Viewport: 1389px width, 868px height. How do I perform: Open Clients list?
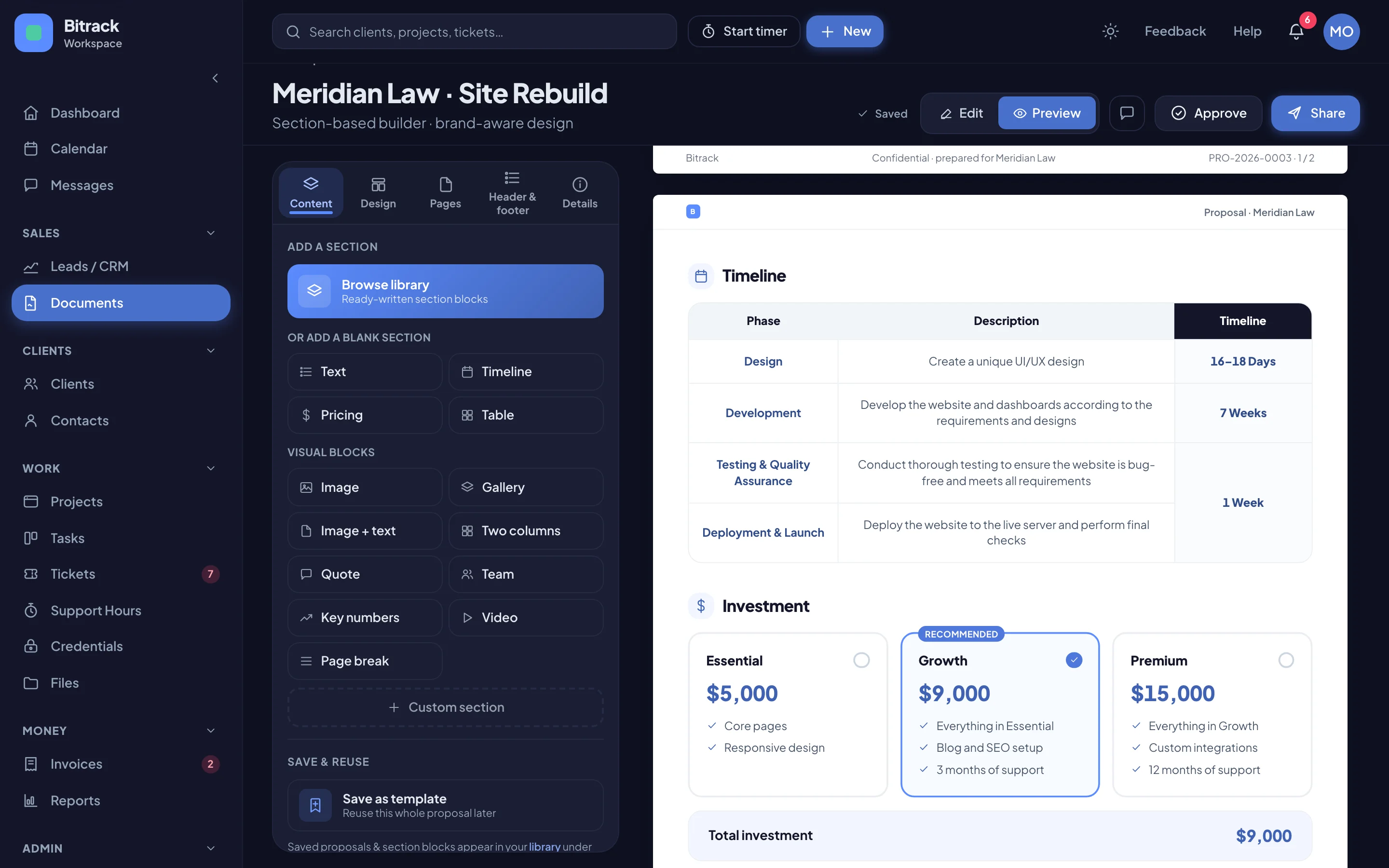pyautogui.click(x=121, y=384)
